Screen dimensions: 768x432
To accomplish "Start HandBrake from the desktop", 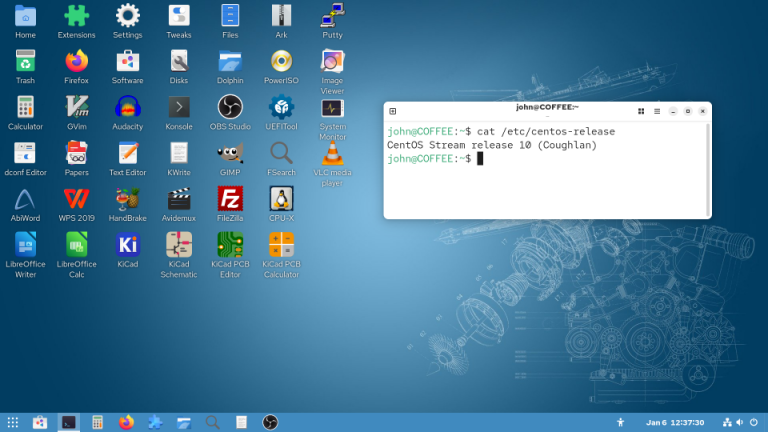I will click(127, 199).
